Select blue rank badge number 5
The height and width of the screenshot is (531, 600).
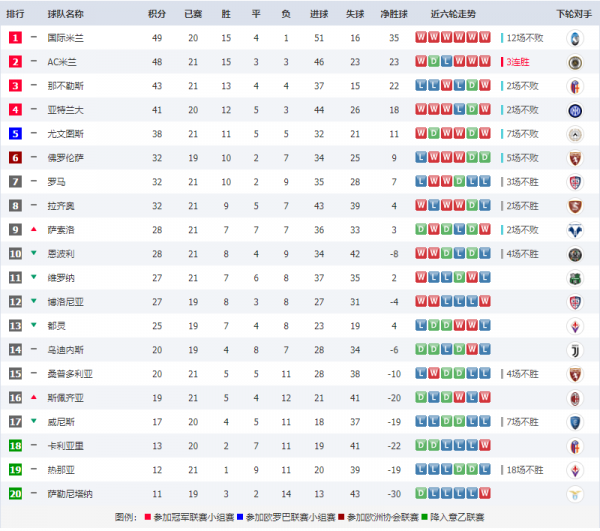15,134
